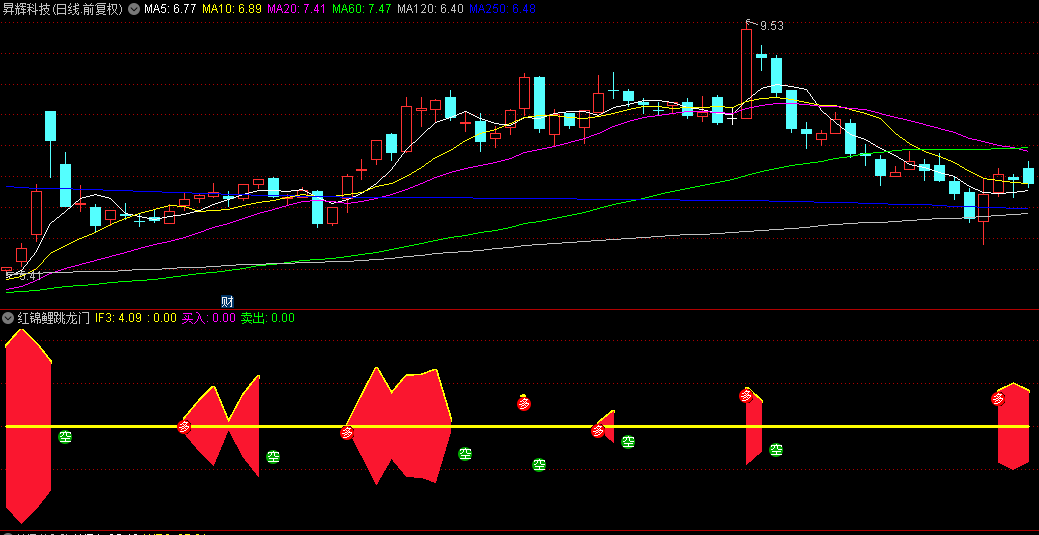This screenshot has width=1039, height=535.
Task: Click the leftmost 空 signal marker
Action: coord(65,436)
